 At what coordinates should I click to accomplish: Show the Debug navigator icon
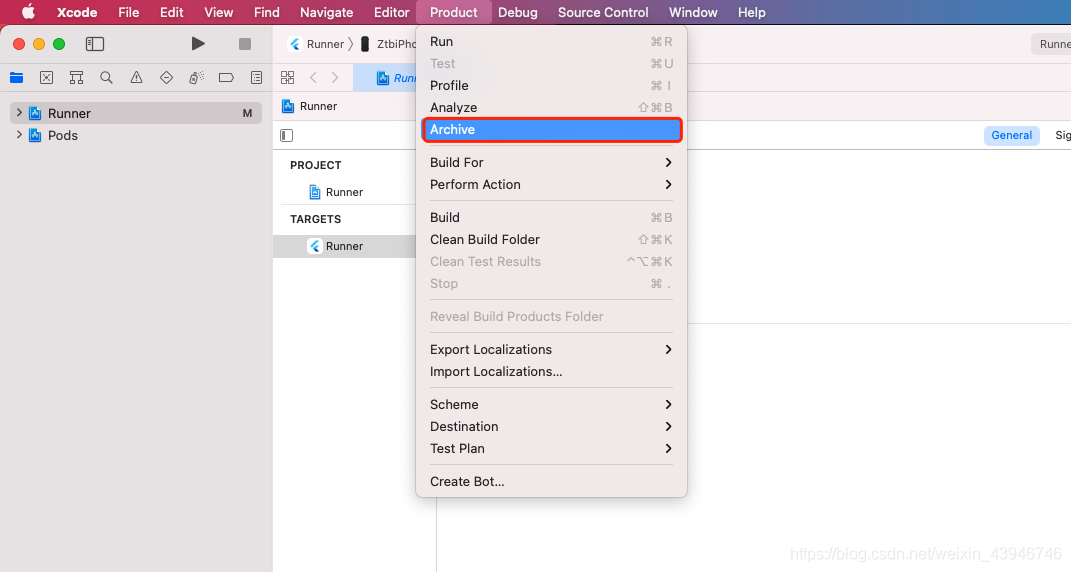point(197,78)
